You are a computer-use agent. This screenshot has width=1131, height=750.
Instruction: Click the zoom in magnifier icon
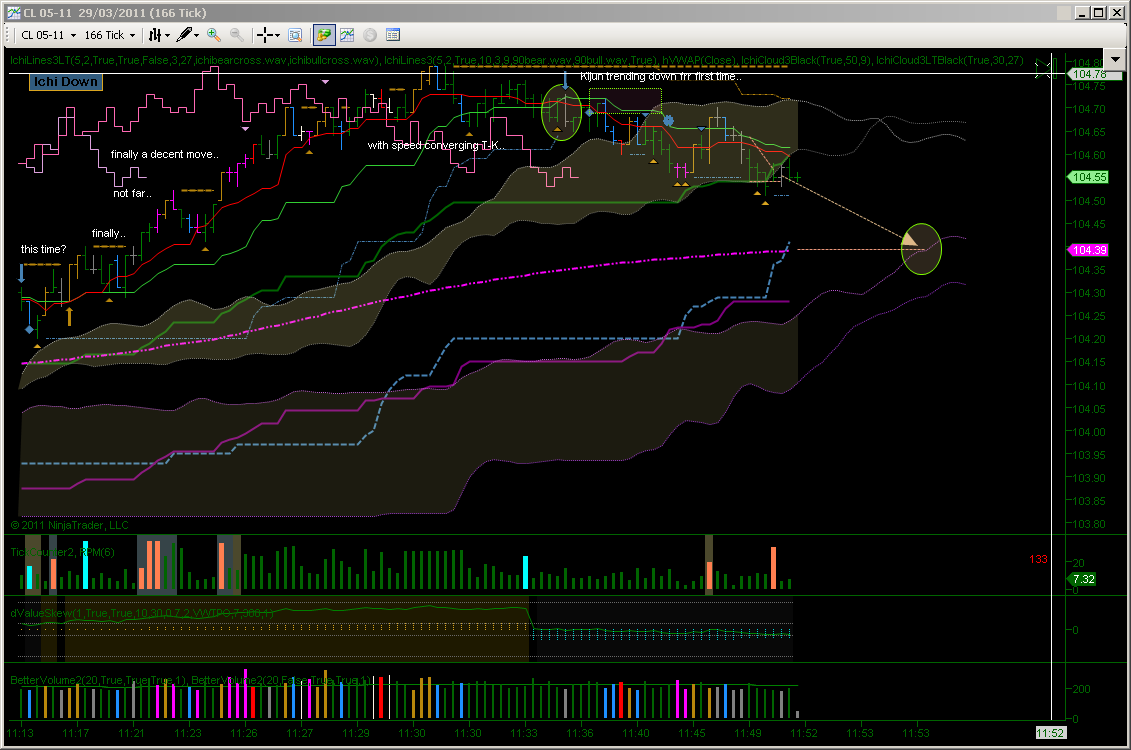pyautogui.click(x=214, y=35)
